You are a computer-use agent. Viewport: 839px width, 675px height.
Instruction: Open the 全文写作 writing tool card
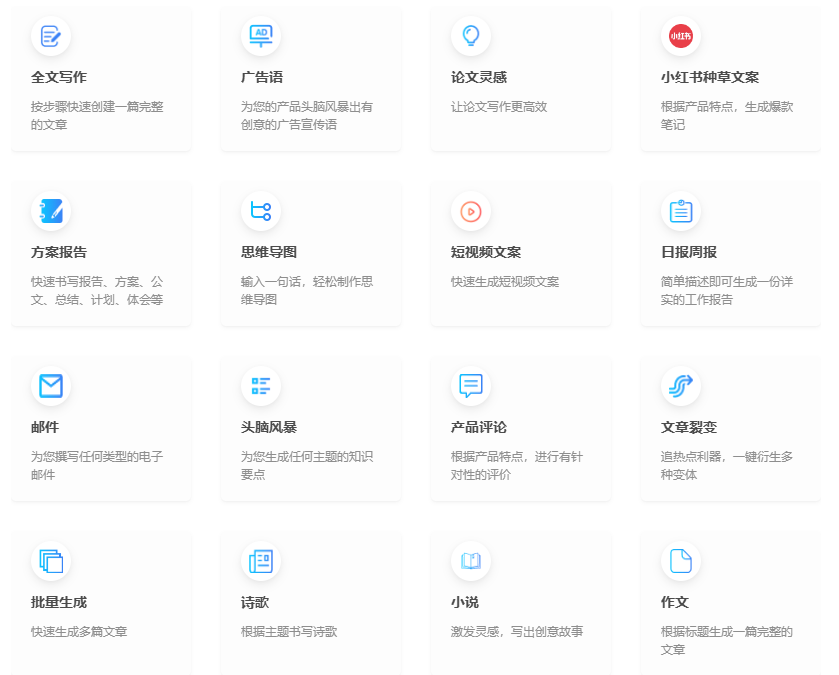[100, 75]
